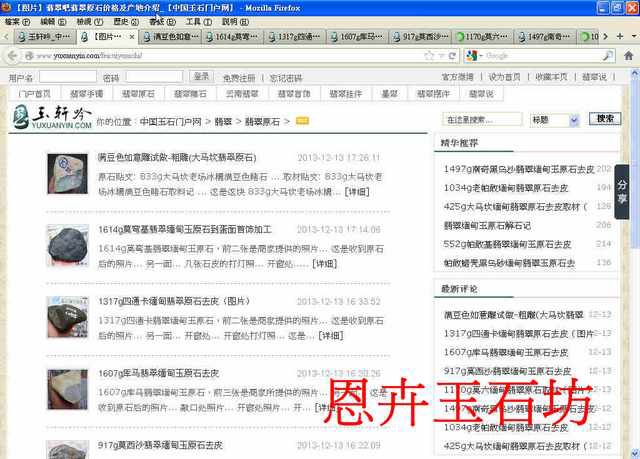Click [详细] link under 满豆色如意雕试做 article

pos(357,192)
